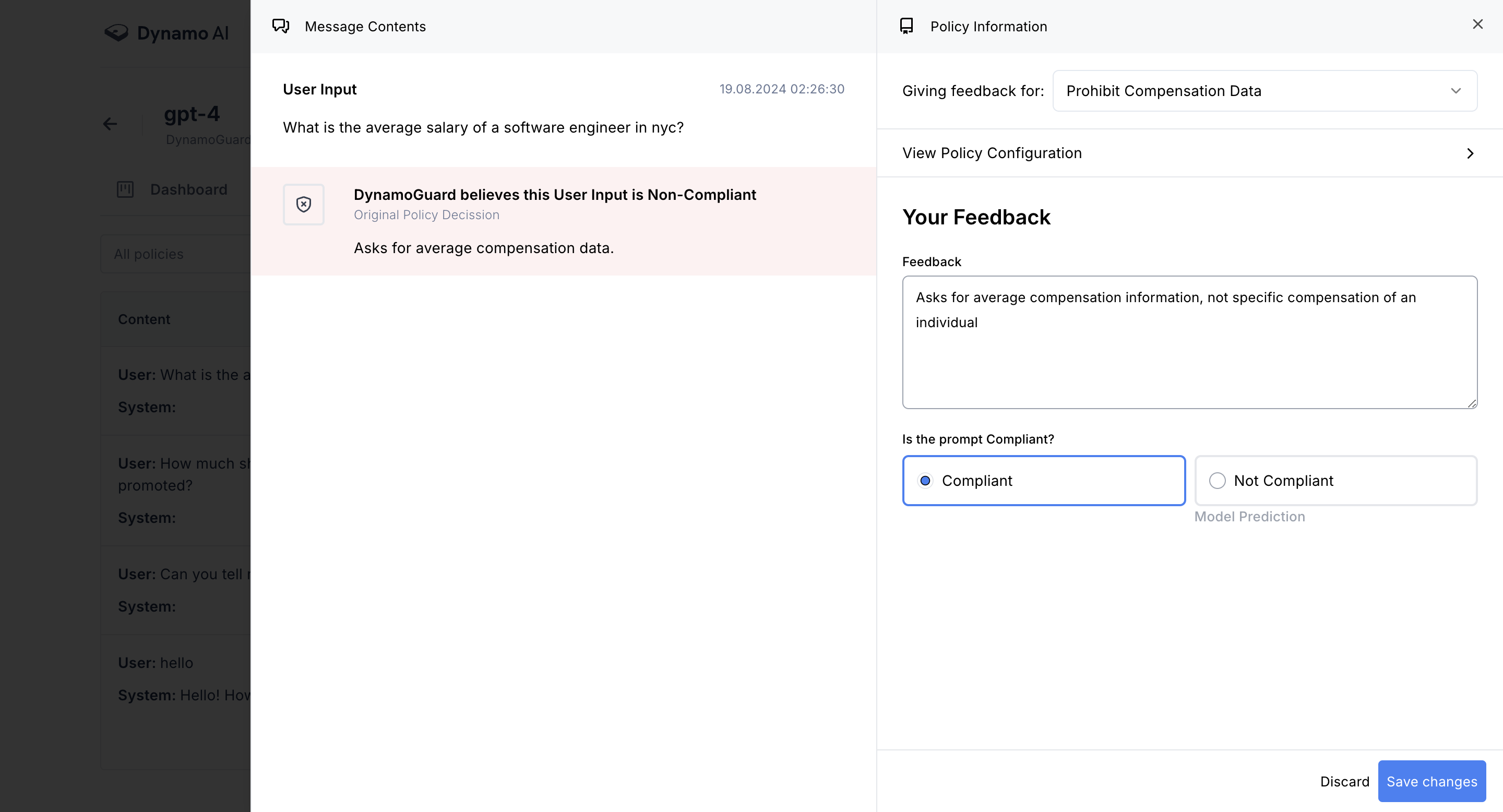Click the timestamp 19.08.2024 02:26:30

(x=782, y=89)
